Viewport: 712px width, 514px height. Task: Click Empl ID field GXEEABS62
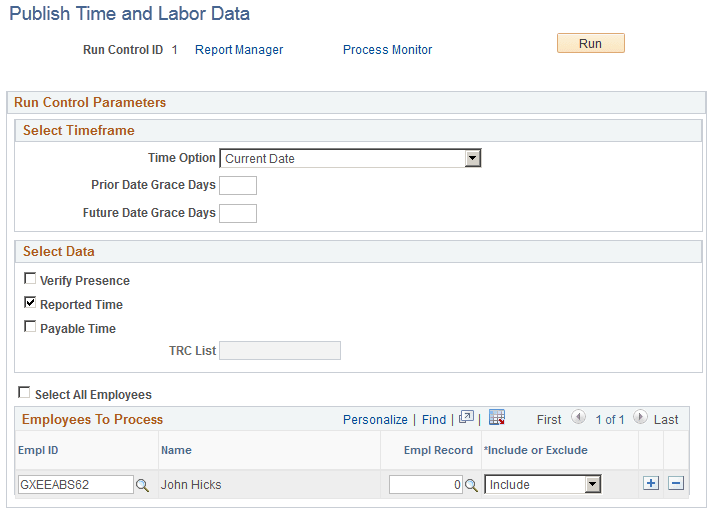pyautogui.click(x=76, y=484)
